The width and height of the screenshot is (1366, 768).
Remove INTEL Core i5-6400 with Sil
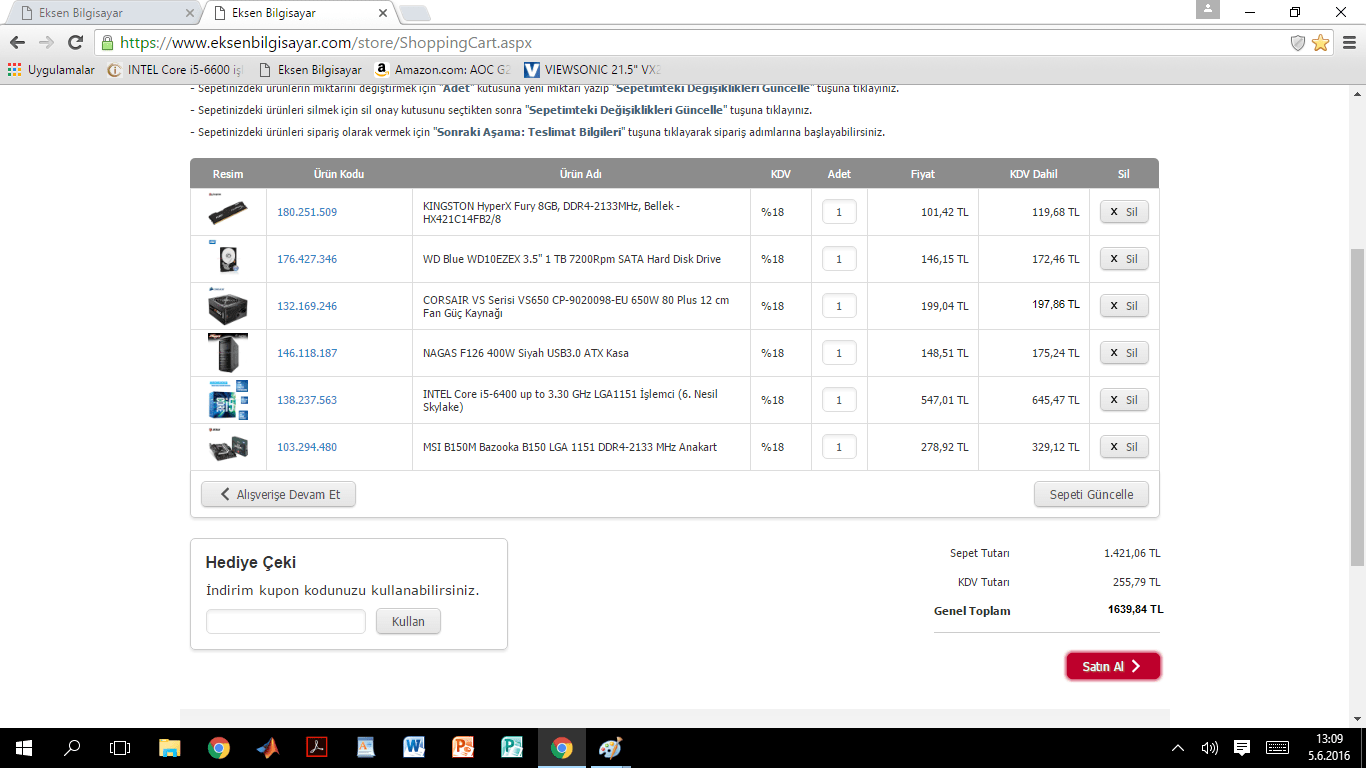[x=1124, y=400]
